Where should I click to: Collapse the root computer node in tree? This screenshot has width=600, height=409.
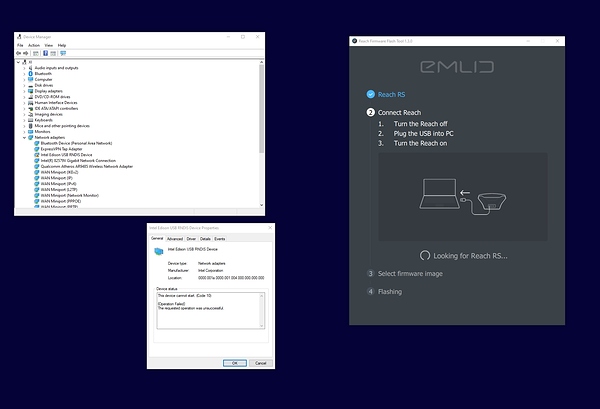click(18, 62)
